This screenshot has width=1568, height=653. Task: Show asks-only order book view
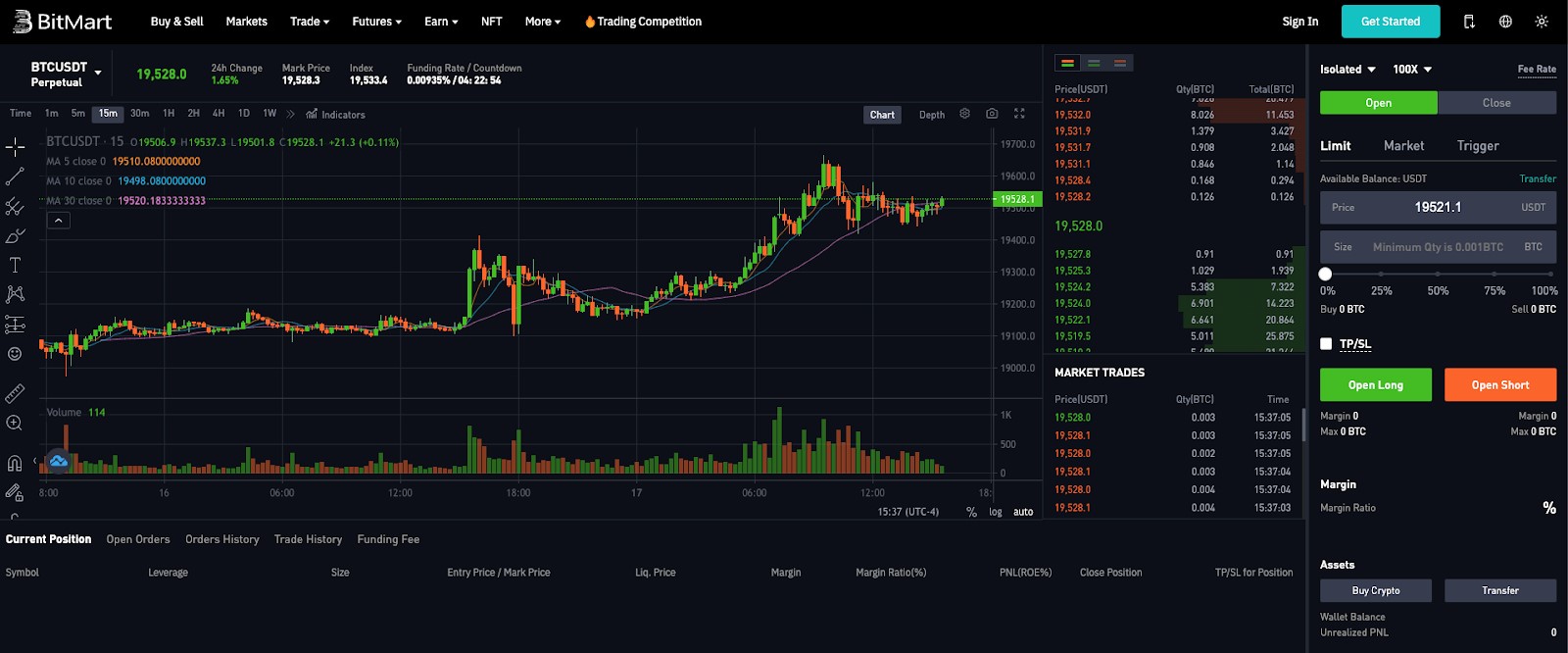(1119, 63)
